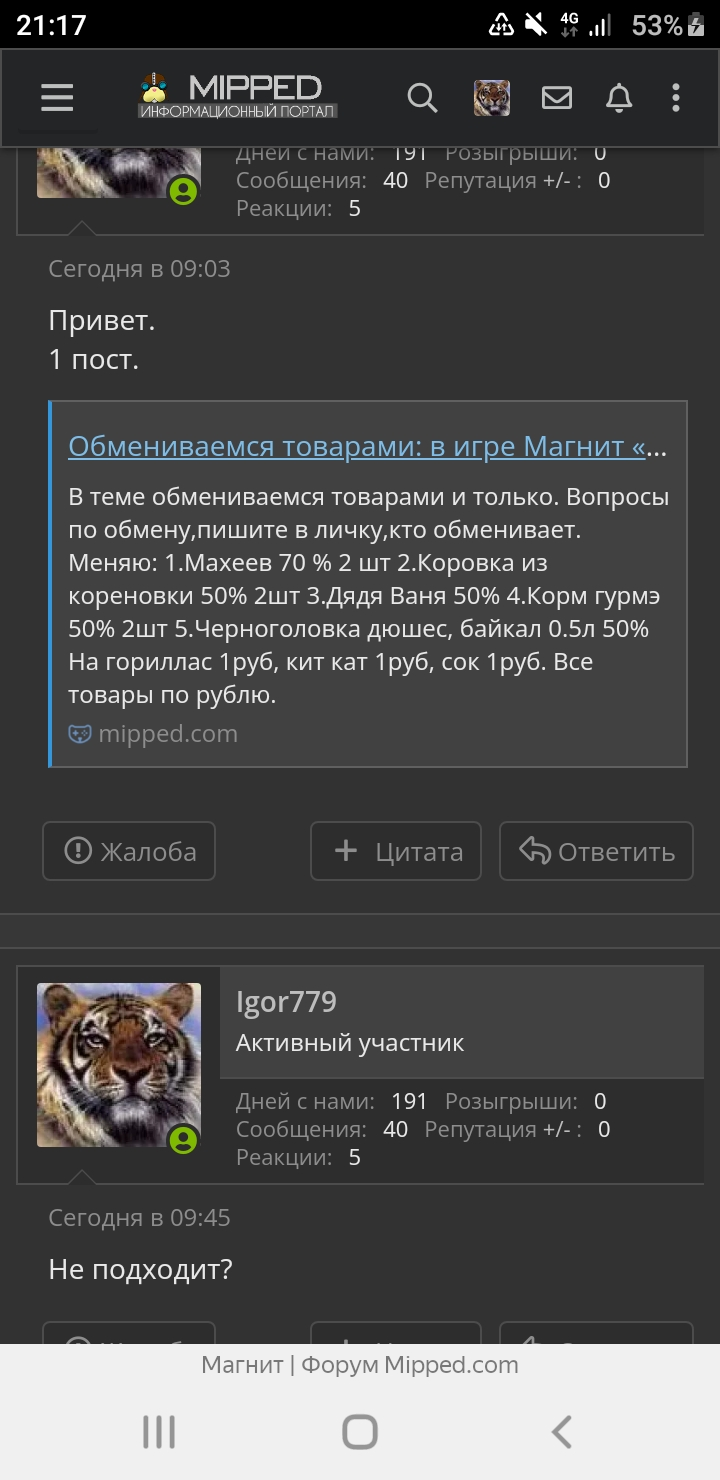Open the tiger profile avatar in header
The height and width of the screenshot is (1480, 720).
pyautogui.click(x=491, y=98)
